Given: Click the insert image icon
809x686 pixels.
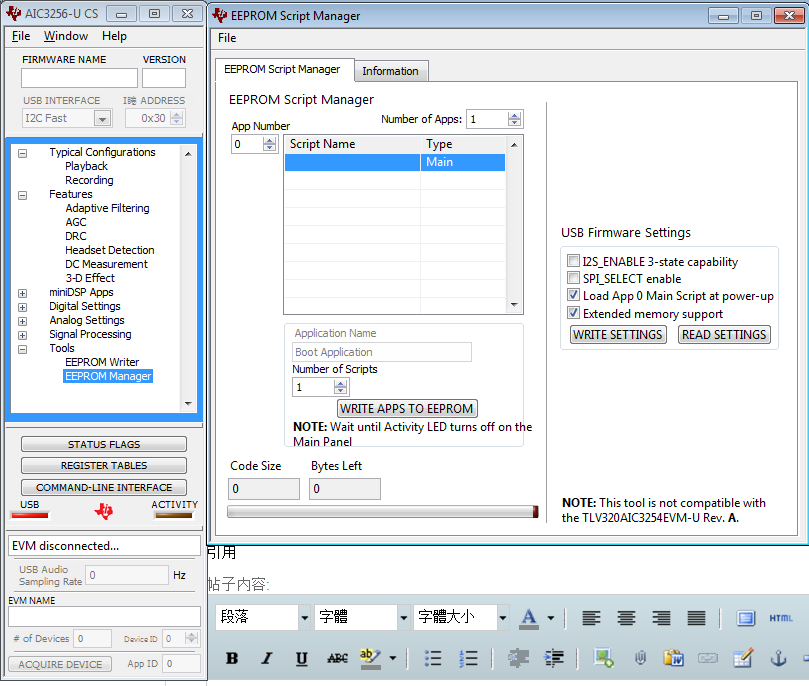Looking at the screenshot, I should [604, 658].
